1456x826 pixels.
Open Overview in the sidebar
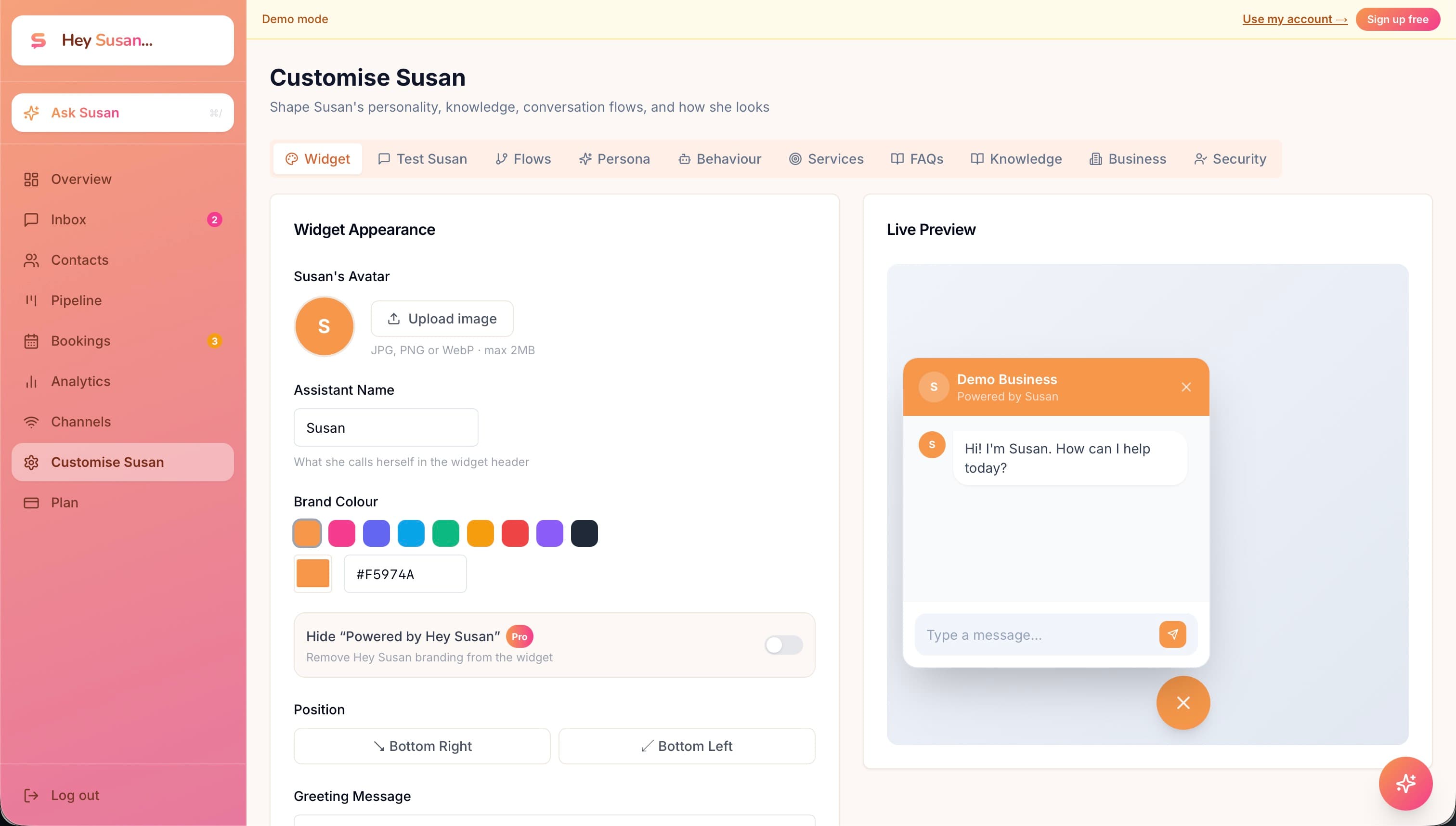(x=123, y=179)
